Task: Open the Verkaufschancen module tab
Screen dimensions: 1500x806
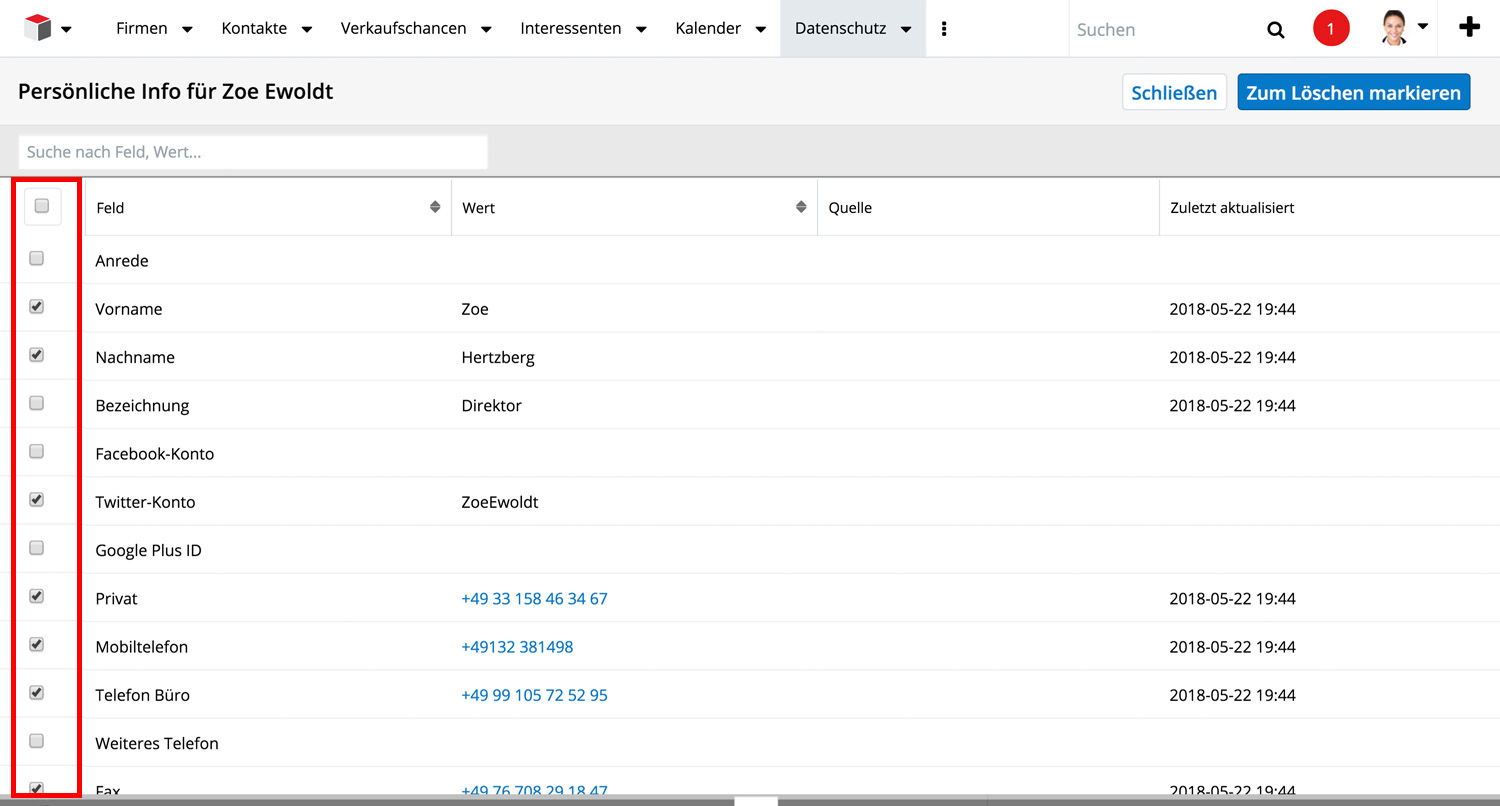Action: tap(403, 29)
